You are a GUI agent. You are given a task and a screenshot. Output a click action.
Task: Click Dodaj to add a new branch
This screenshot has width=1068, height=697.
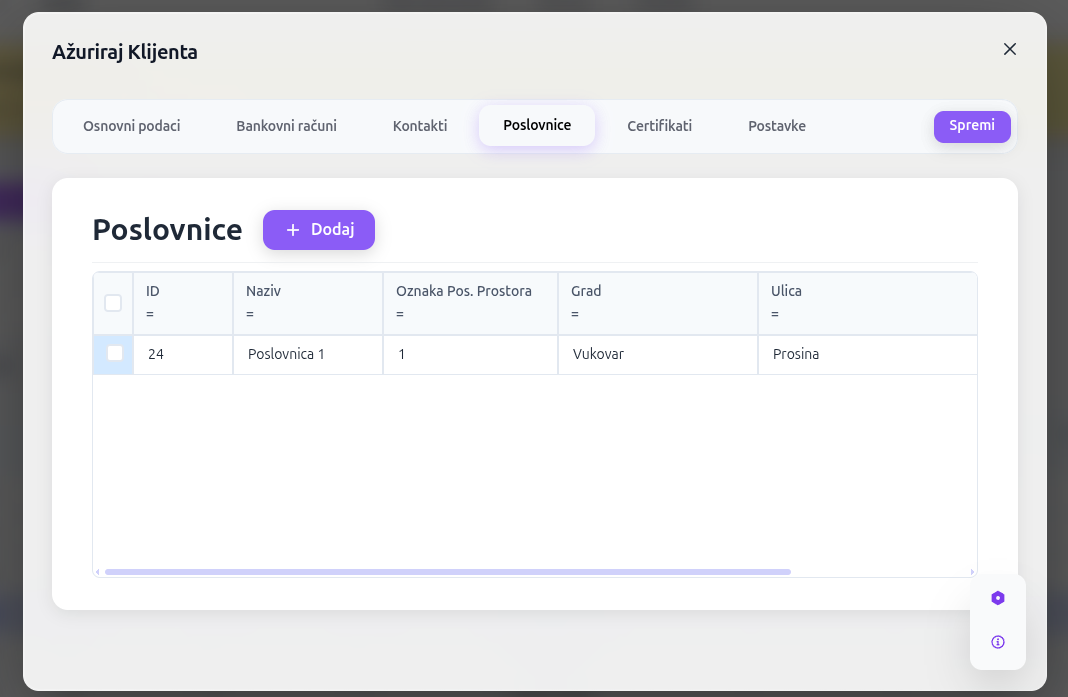(x=319, y=230)
